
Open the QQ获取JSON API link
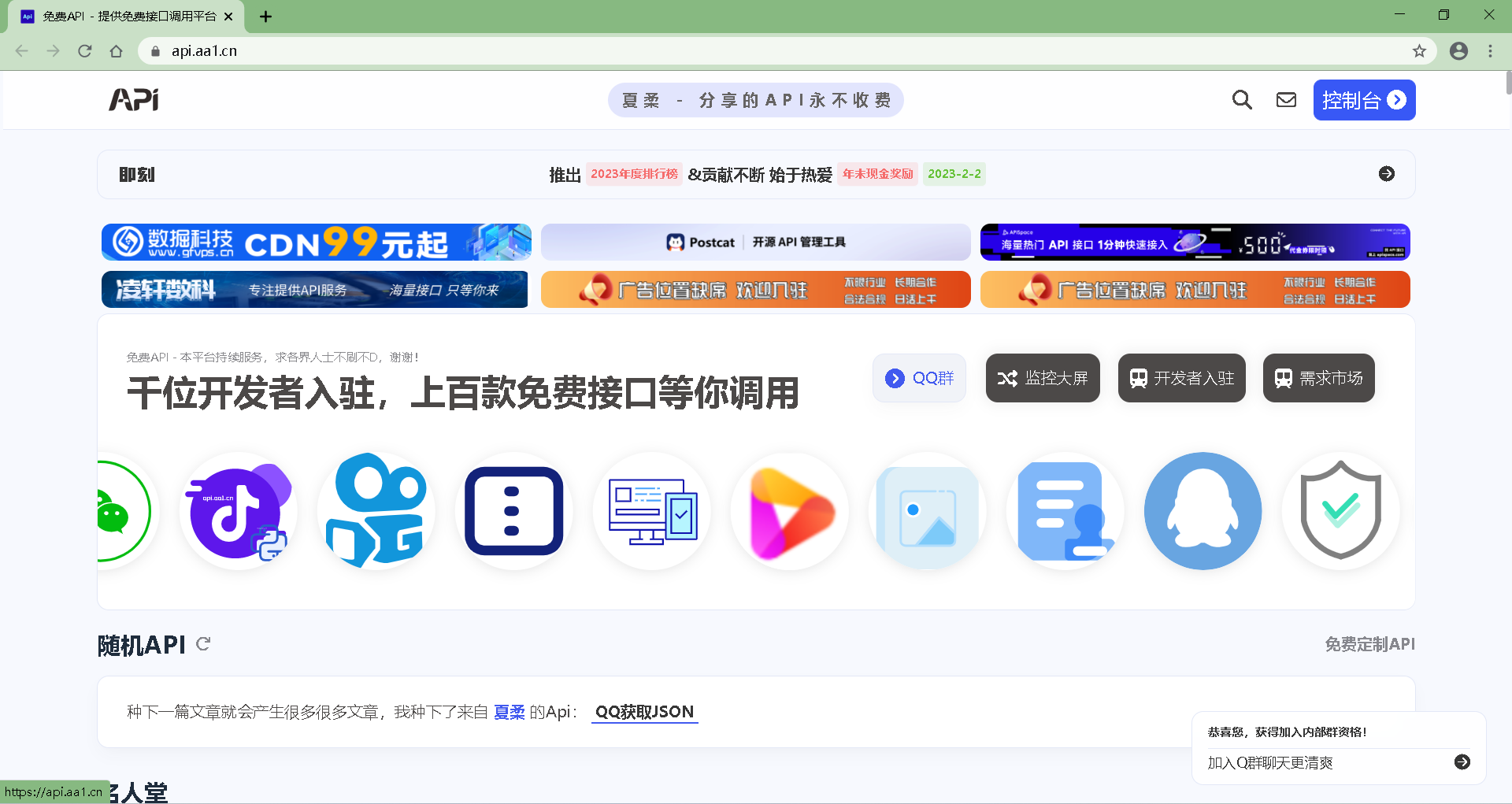click(644, 712)
